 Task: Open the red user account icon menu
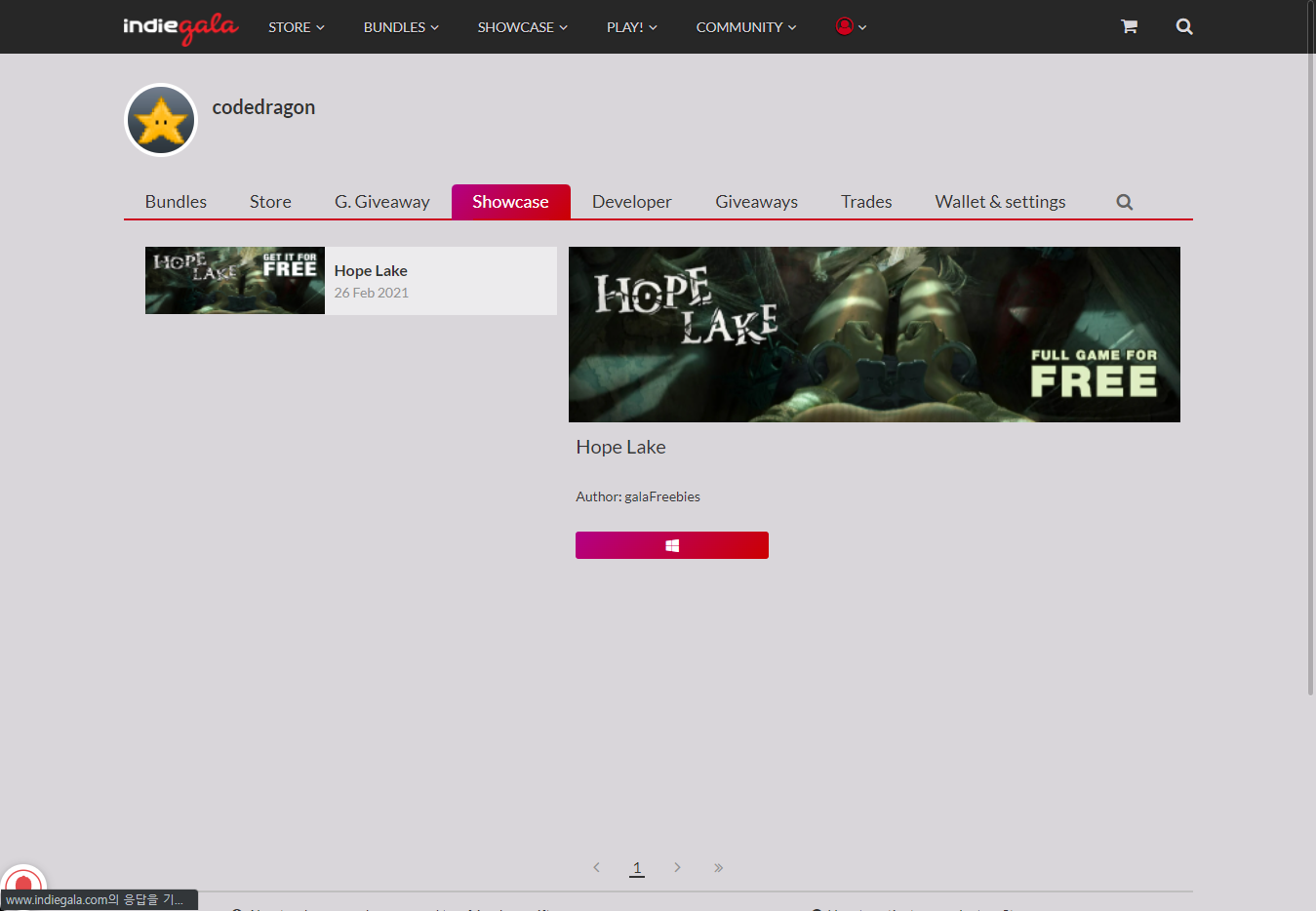pos(851,26)
